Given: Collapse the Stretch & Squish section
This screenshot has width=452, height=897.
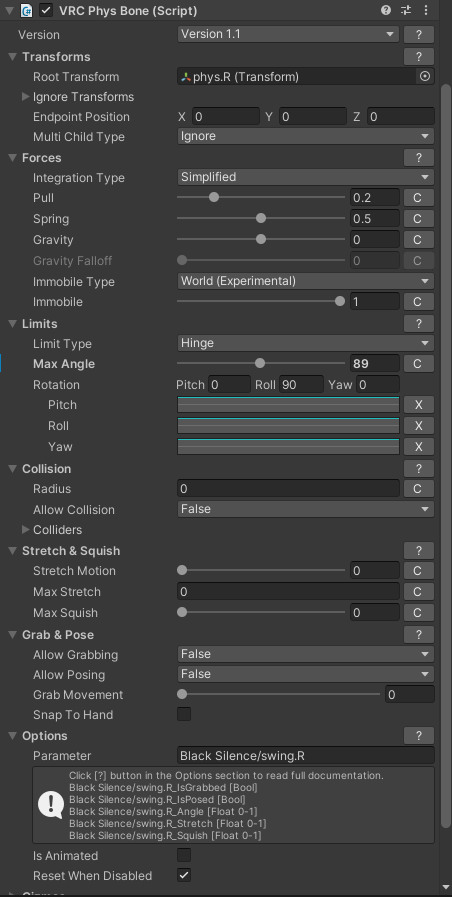Looking at the screenshot, I should [13, 551].
